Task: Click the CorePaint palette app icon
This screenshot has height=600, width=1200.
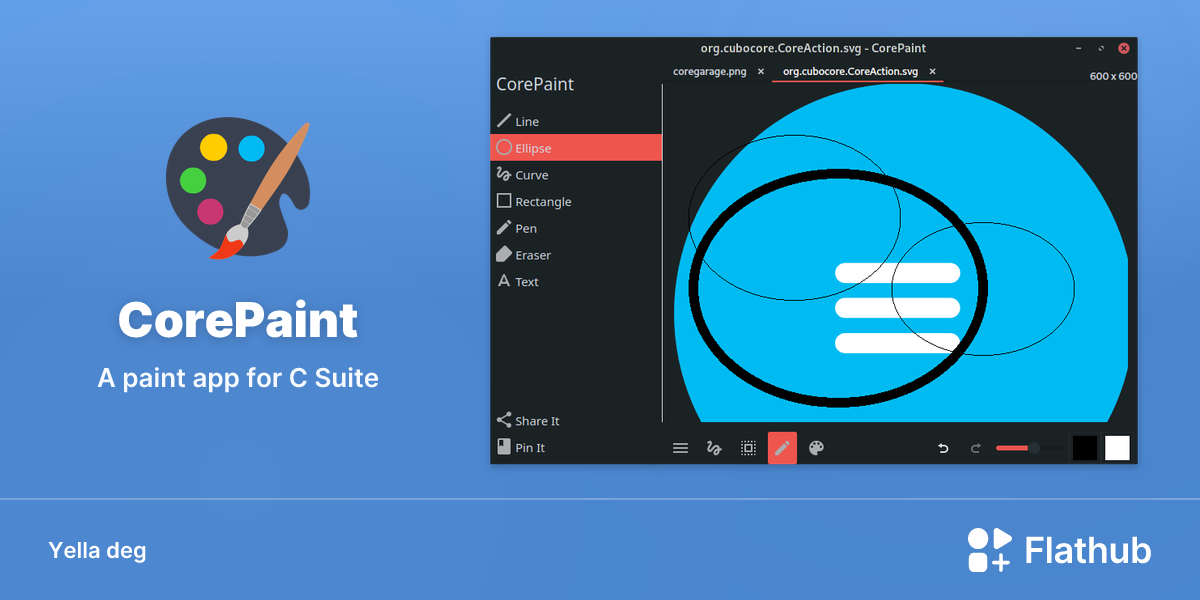Action: pos(238,190)
